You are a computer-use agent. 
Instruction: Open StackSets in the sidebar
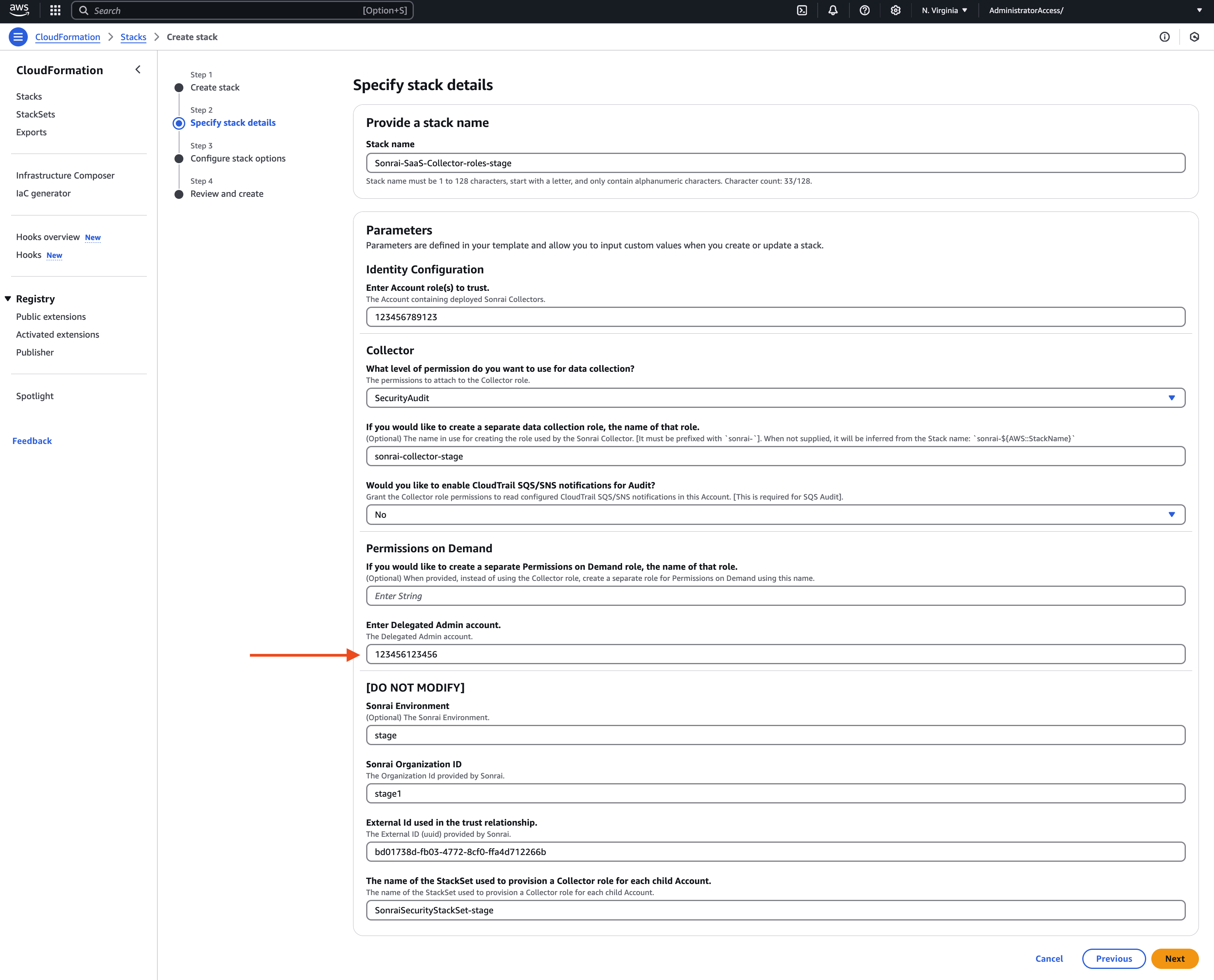click(x=36, y=114)
